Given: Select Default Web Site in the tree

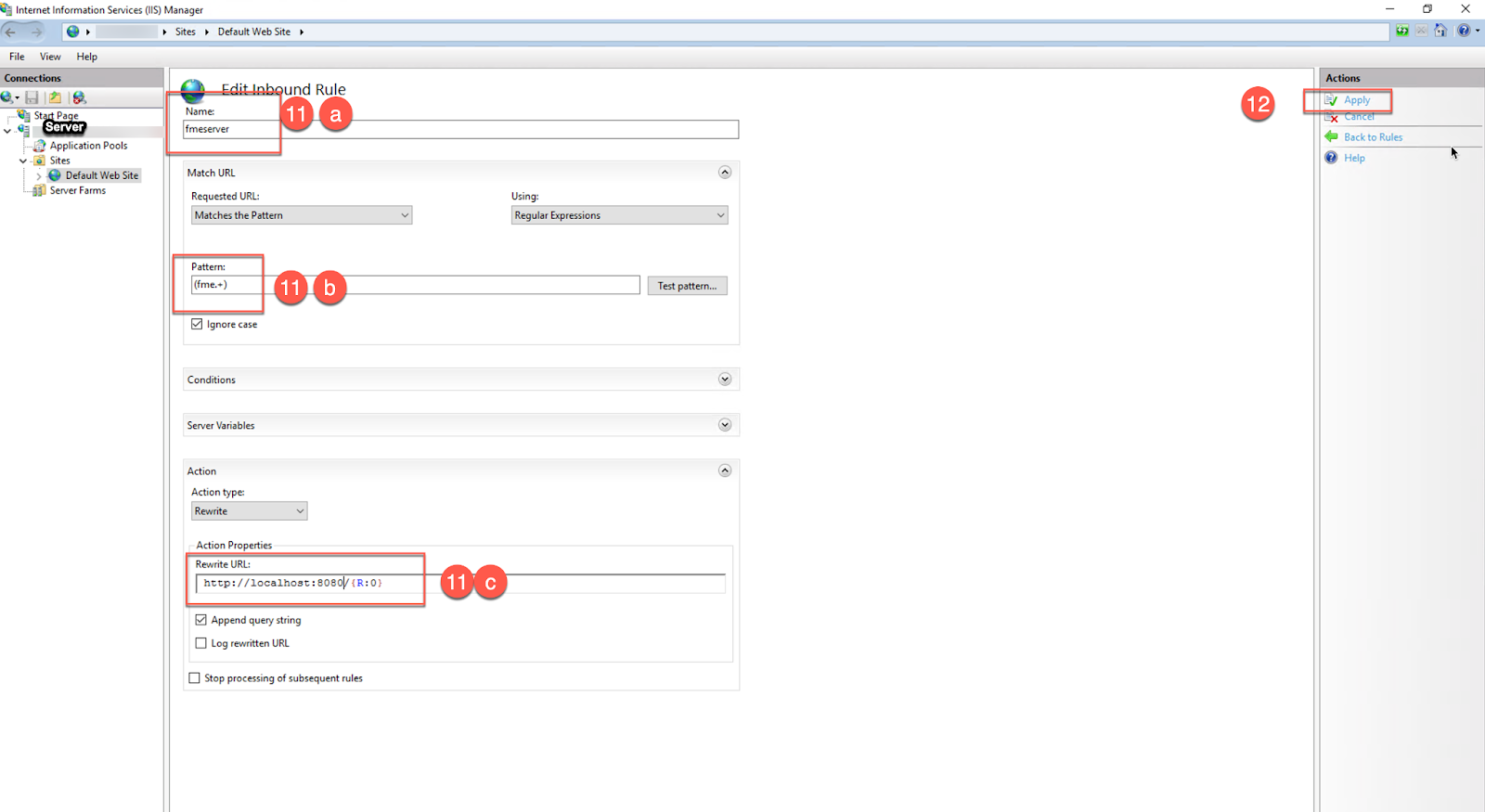Looking at the screenshot, I should point(102,175).
